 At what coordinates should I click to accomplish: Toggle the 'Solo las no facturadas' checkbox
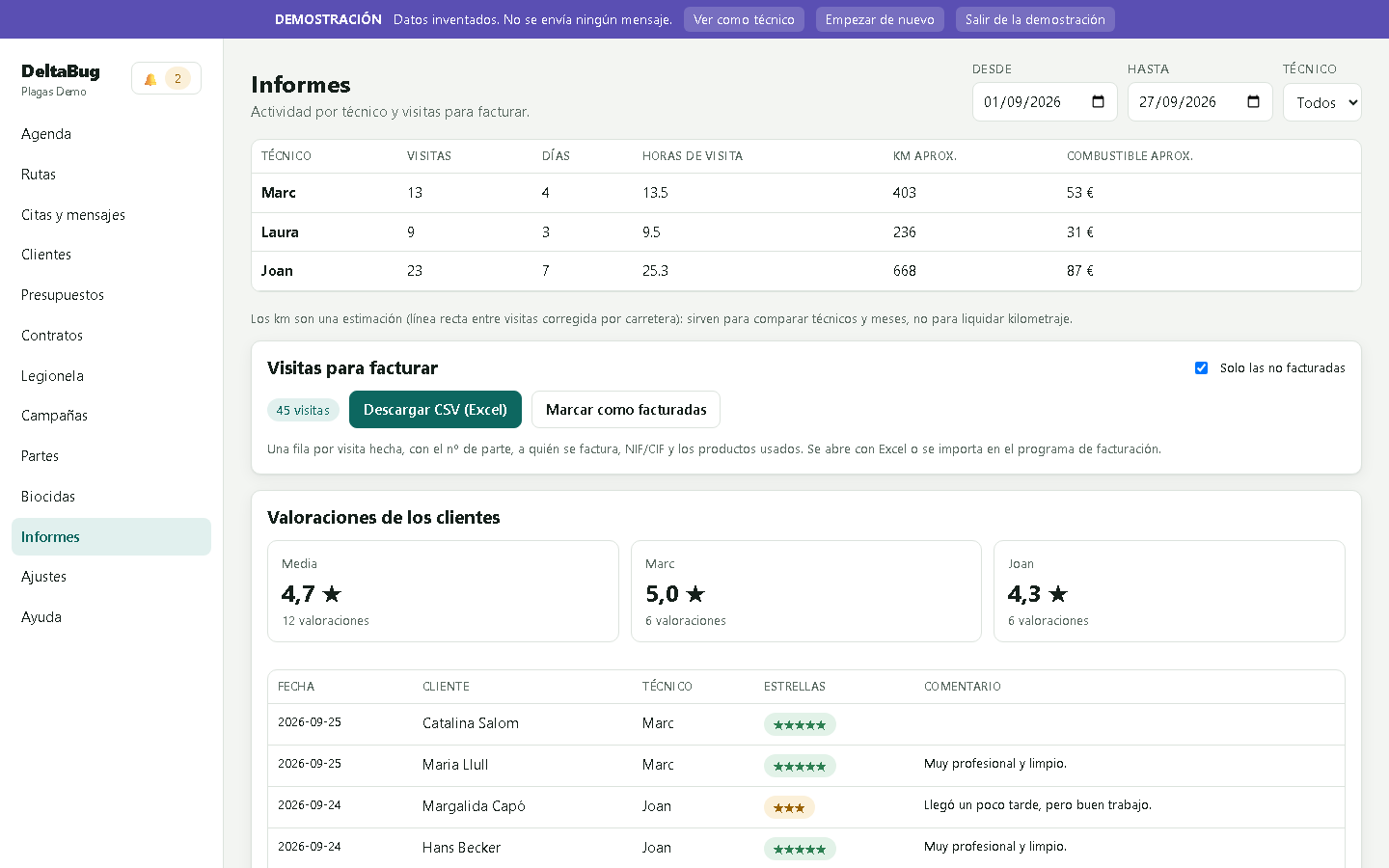point(1201,367)
